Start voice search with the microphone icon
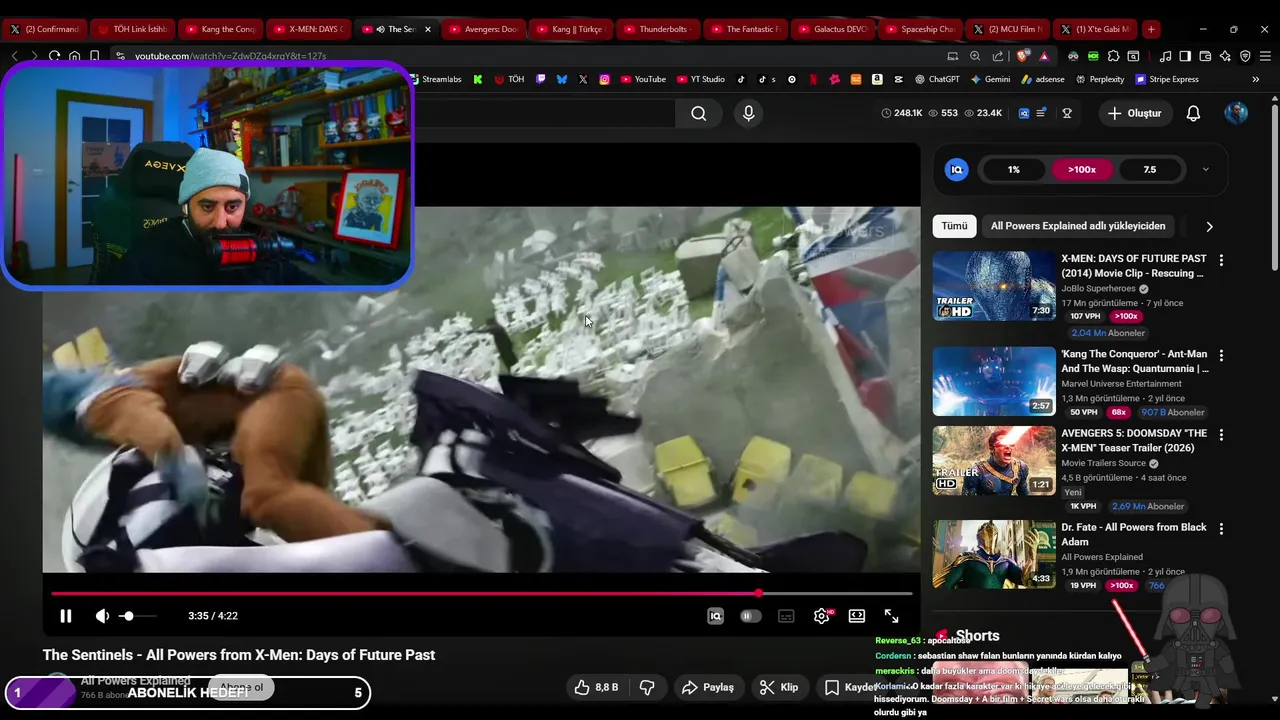The width and height of the screenshot is (1280, 720). point(748,114)
